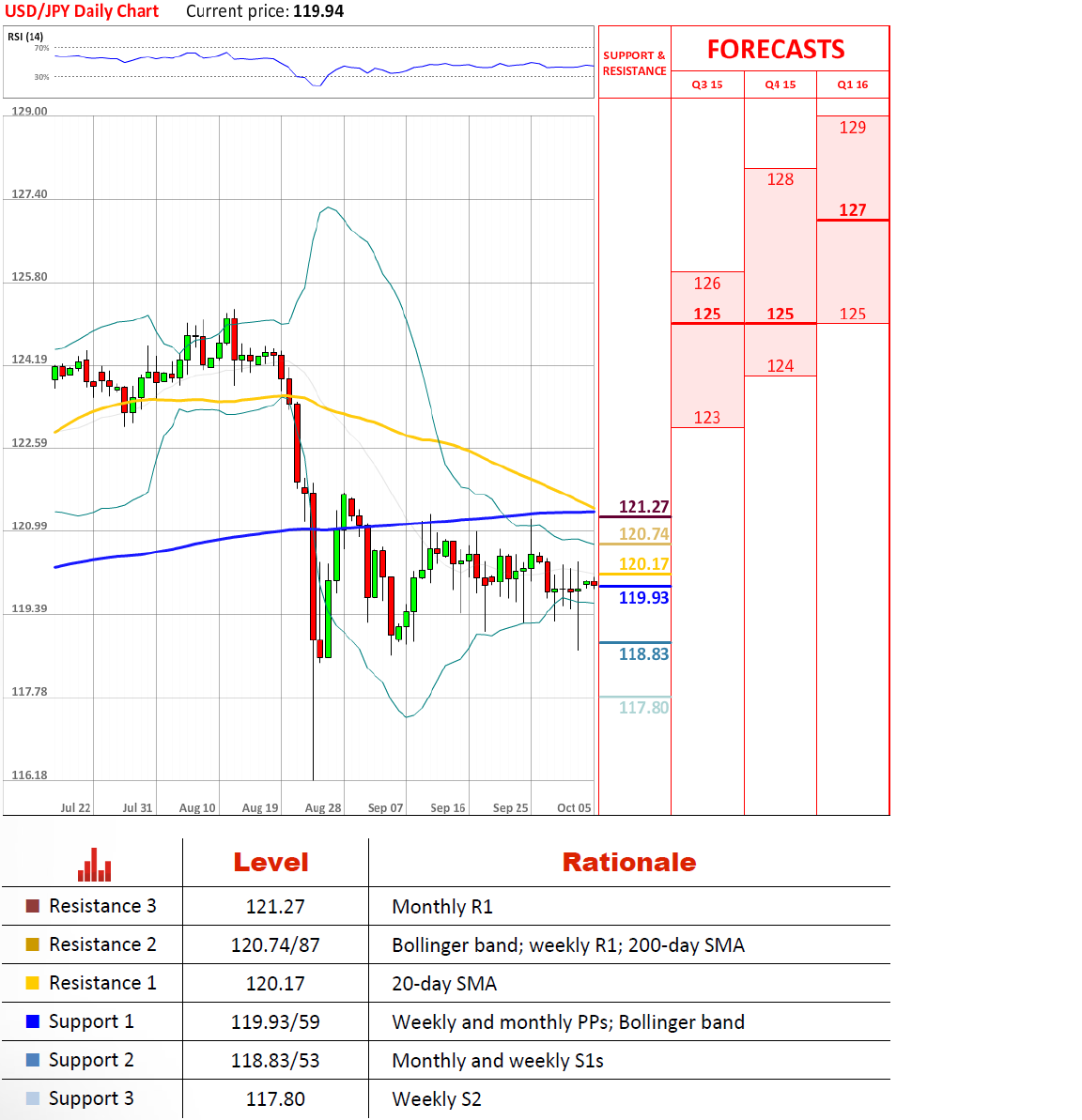This screenshot has height=1120, width=1082.
Task: Click the 30% RSI axis label
Action: point(41,76)
